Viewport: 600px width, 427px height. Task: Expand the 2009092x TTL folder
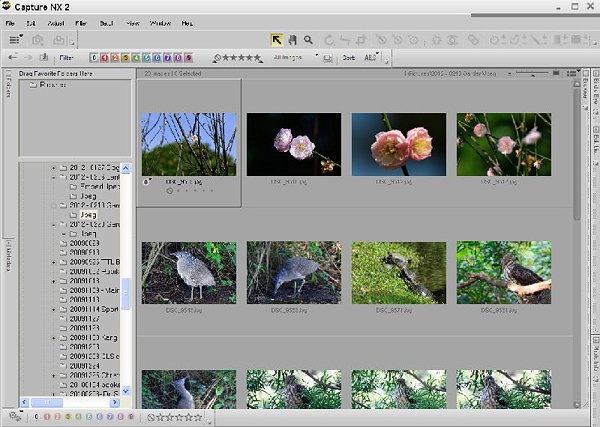[54, 262]
